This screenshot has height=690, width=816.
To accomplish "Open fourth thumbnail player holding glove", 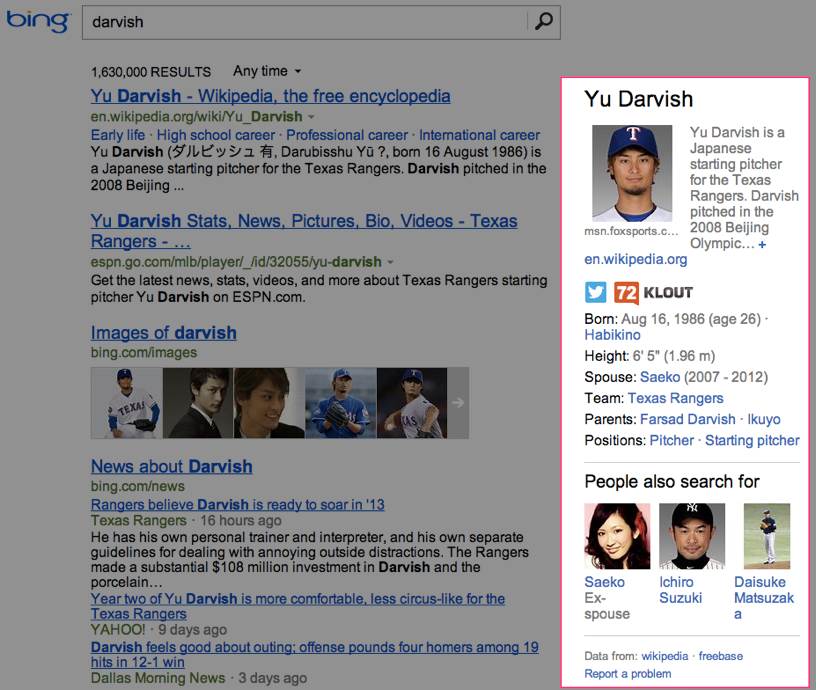I will (x=340, y=403).
